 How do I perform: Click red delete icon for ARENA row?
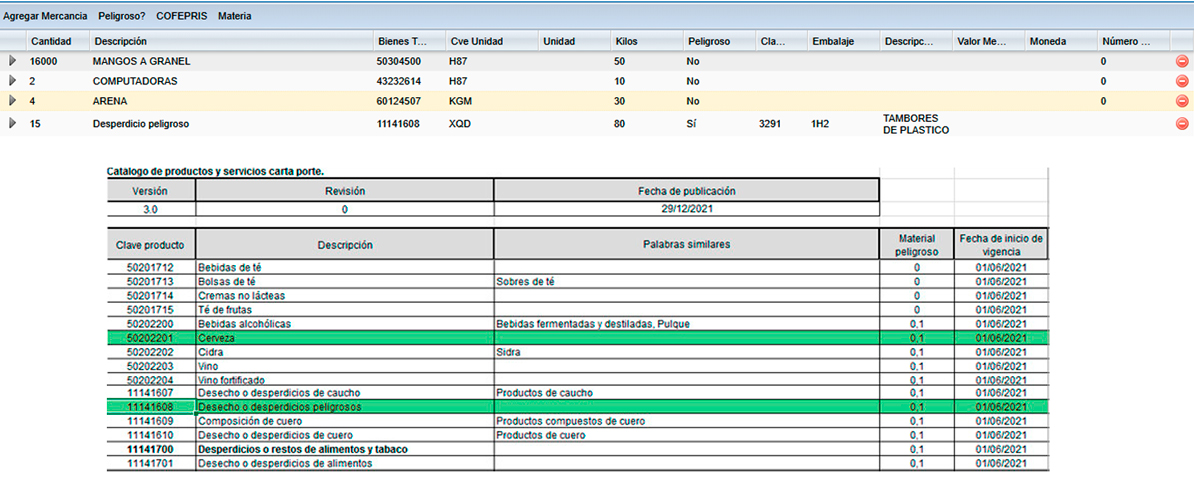[1181, 101]
